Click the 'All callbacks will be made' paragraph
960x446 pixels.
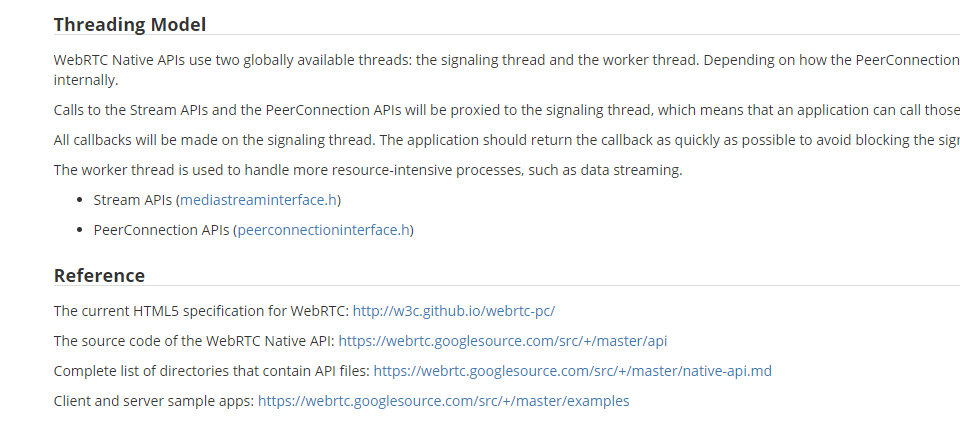pos(506,140)
